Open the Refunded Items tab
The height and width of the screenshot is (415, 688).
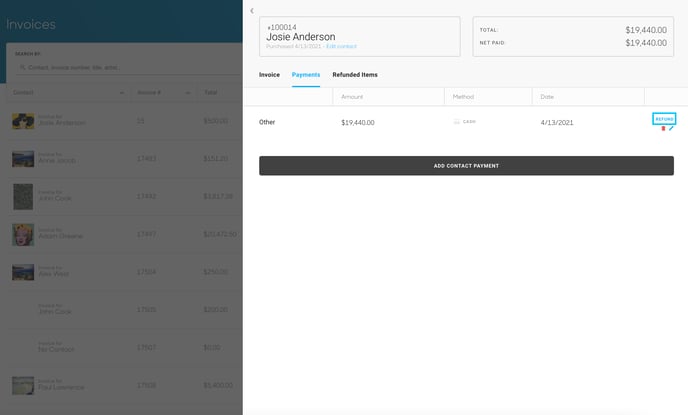(355, 75)
